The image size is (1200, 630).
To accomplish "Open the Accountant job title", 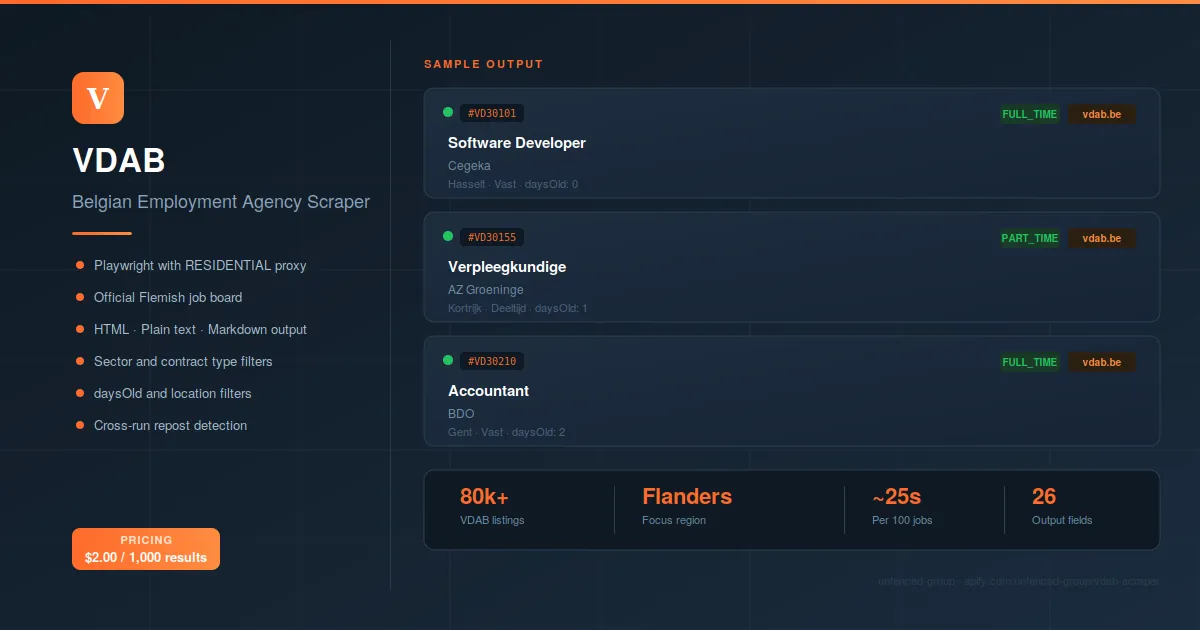I will point(489,391).
